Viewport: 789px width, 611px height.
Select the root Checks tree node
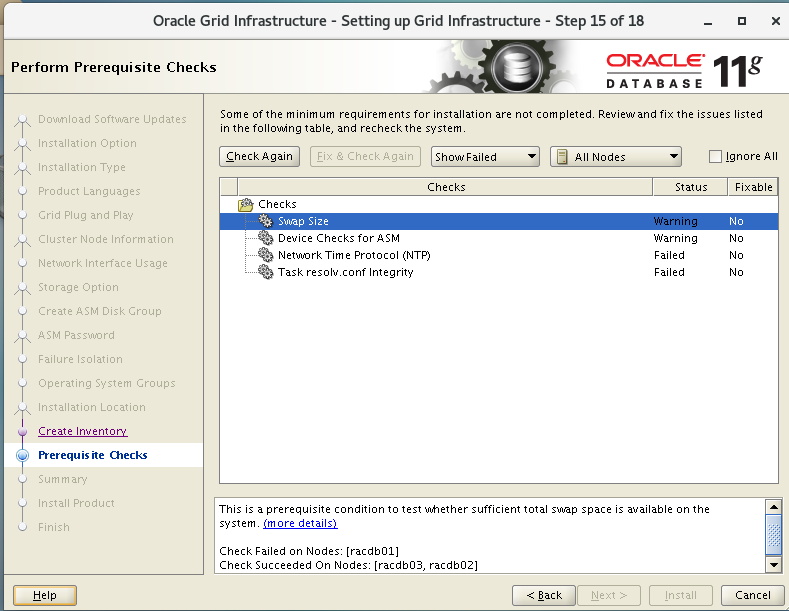277,204
